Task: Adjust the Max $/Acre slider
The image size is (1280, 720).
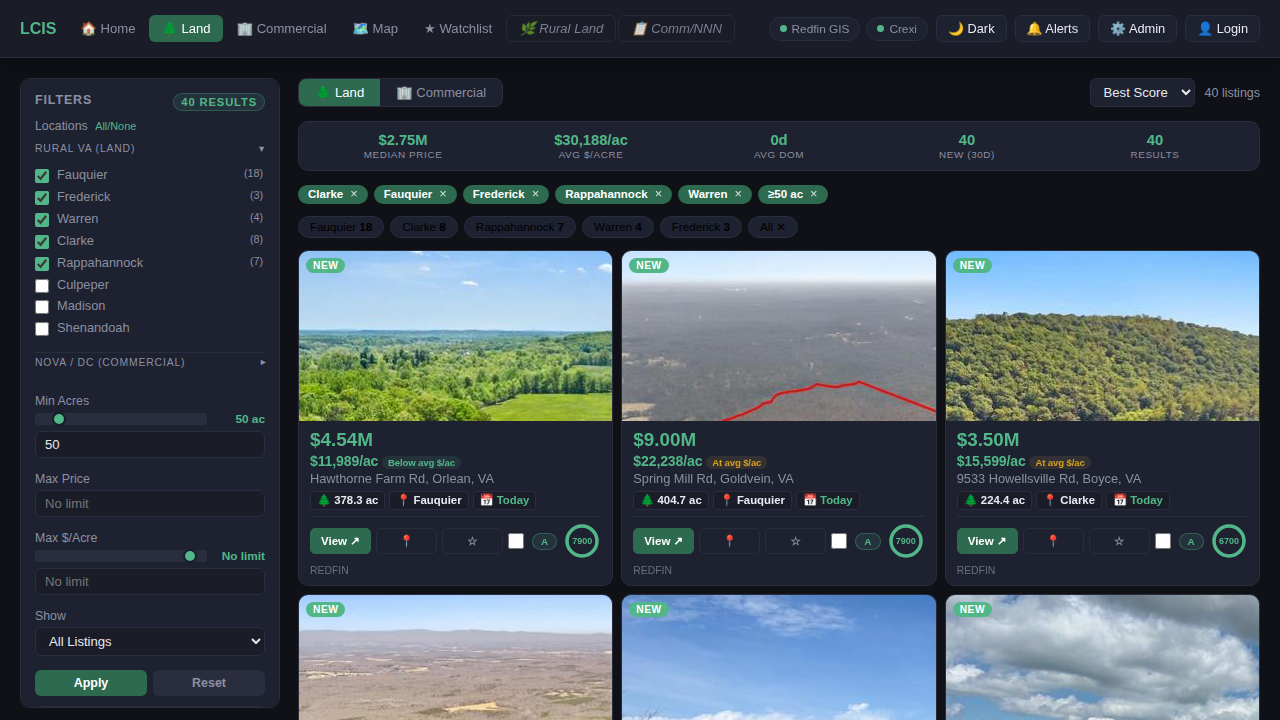Action: click(x=121, y=556)
